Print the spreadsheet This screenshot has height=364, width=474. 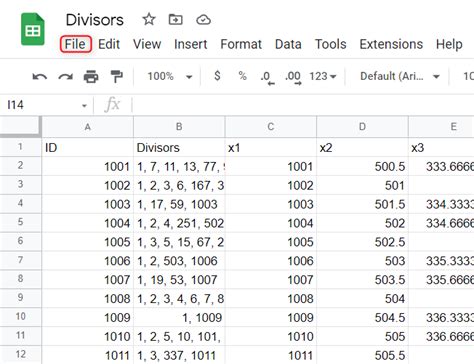point(91,77)
